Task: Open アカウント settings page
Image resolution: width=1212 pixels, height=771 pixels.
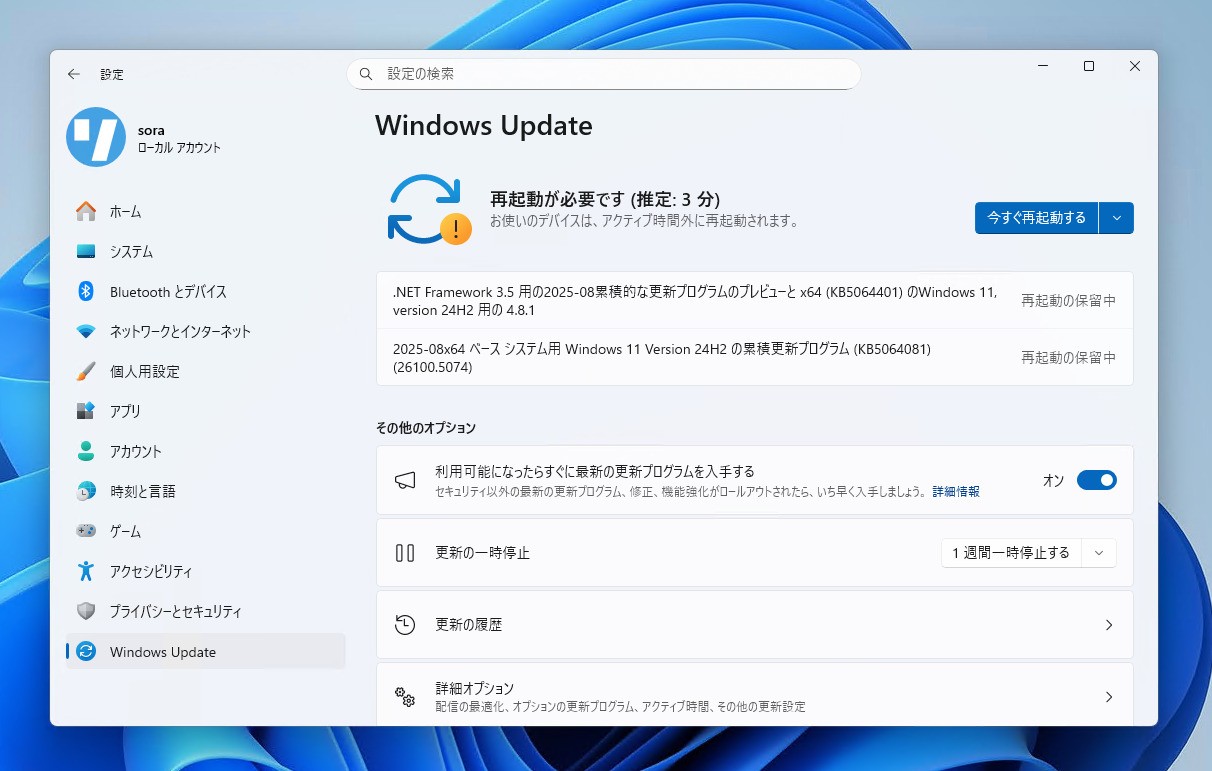Action: (205, 451)
